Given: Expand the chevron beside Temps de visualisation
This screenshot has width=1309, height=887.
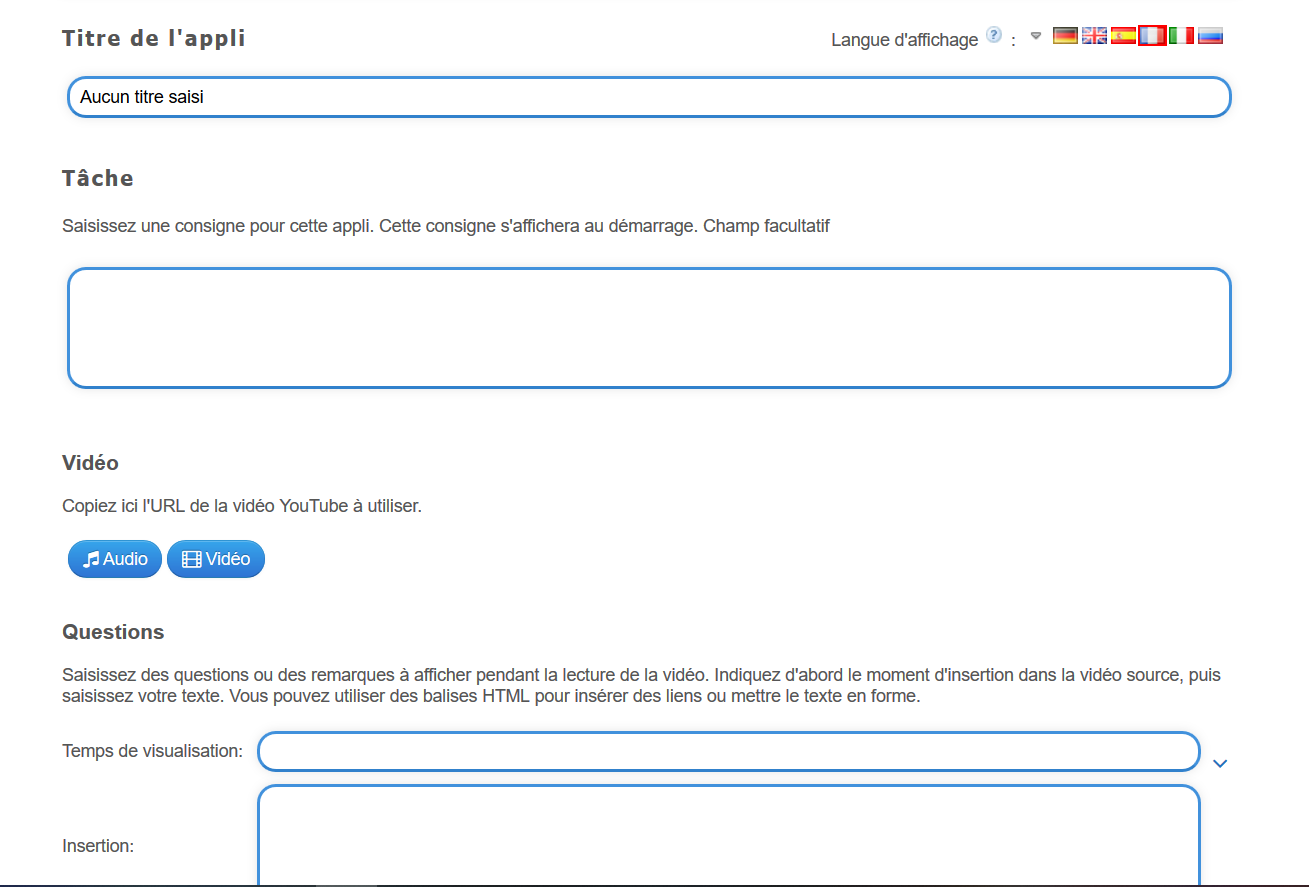Looking at the screenshot, I should pos(1220,764).
